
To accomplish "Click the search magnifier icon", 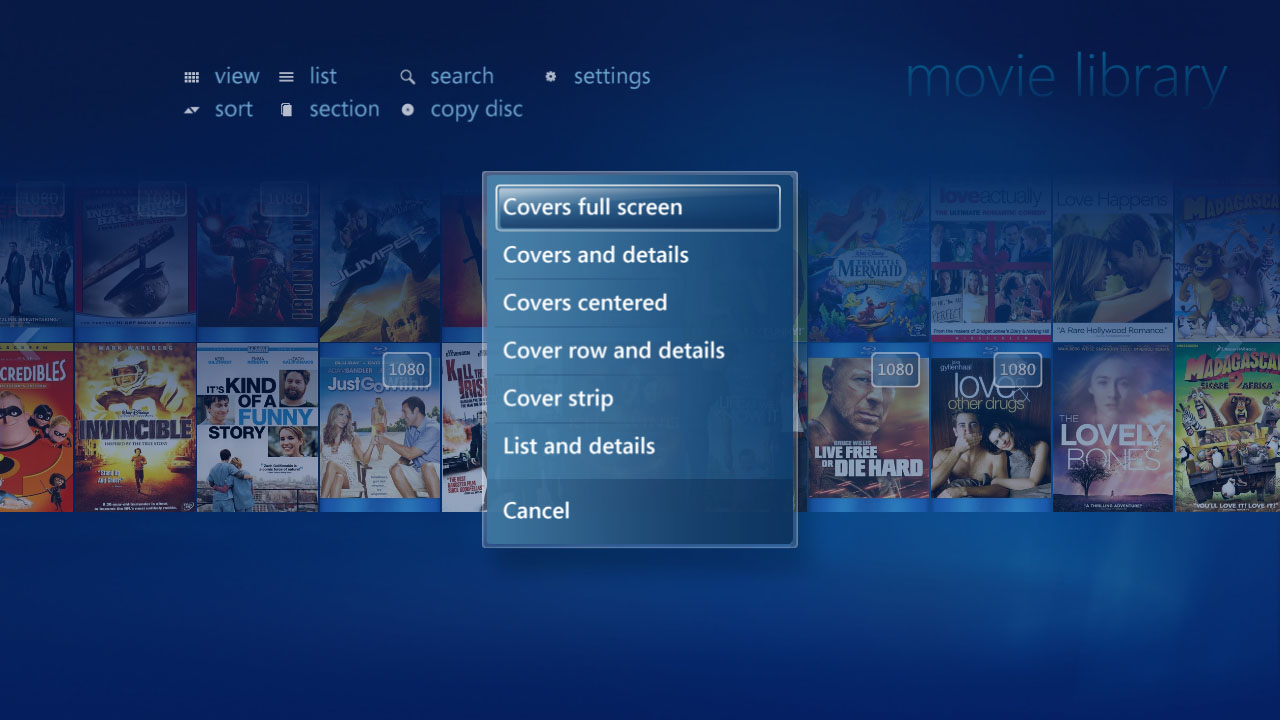I will [x=407, y=77].
